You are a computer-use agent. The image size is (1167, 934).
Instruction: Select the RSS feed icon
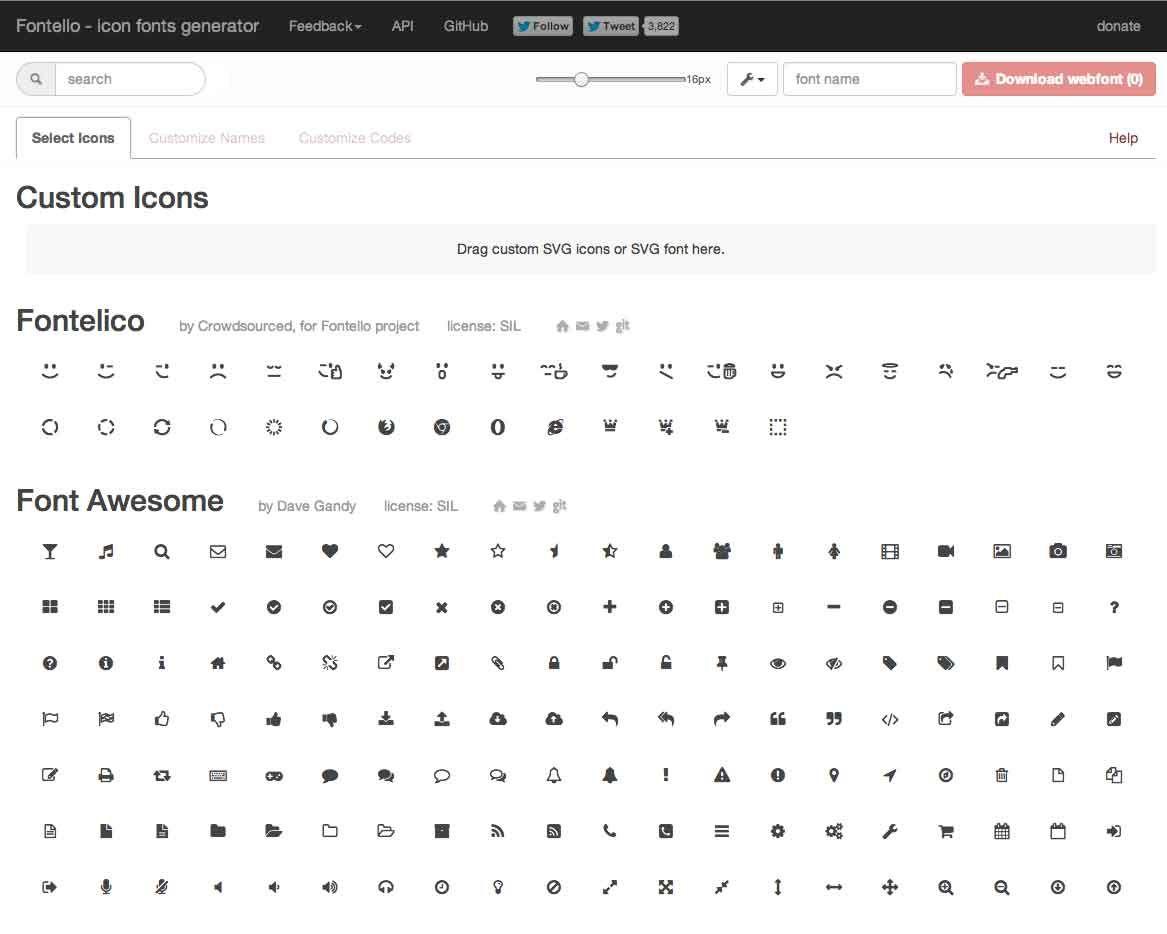click(497, 831)
